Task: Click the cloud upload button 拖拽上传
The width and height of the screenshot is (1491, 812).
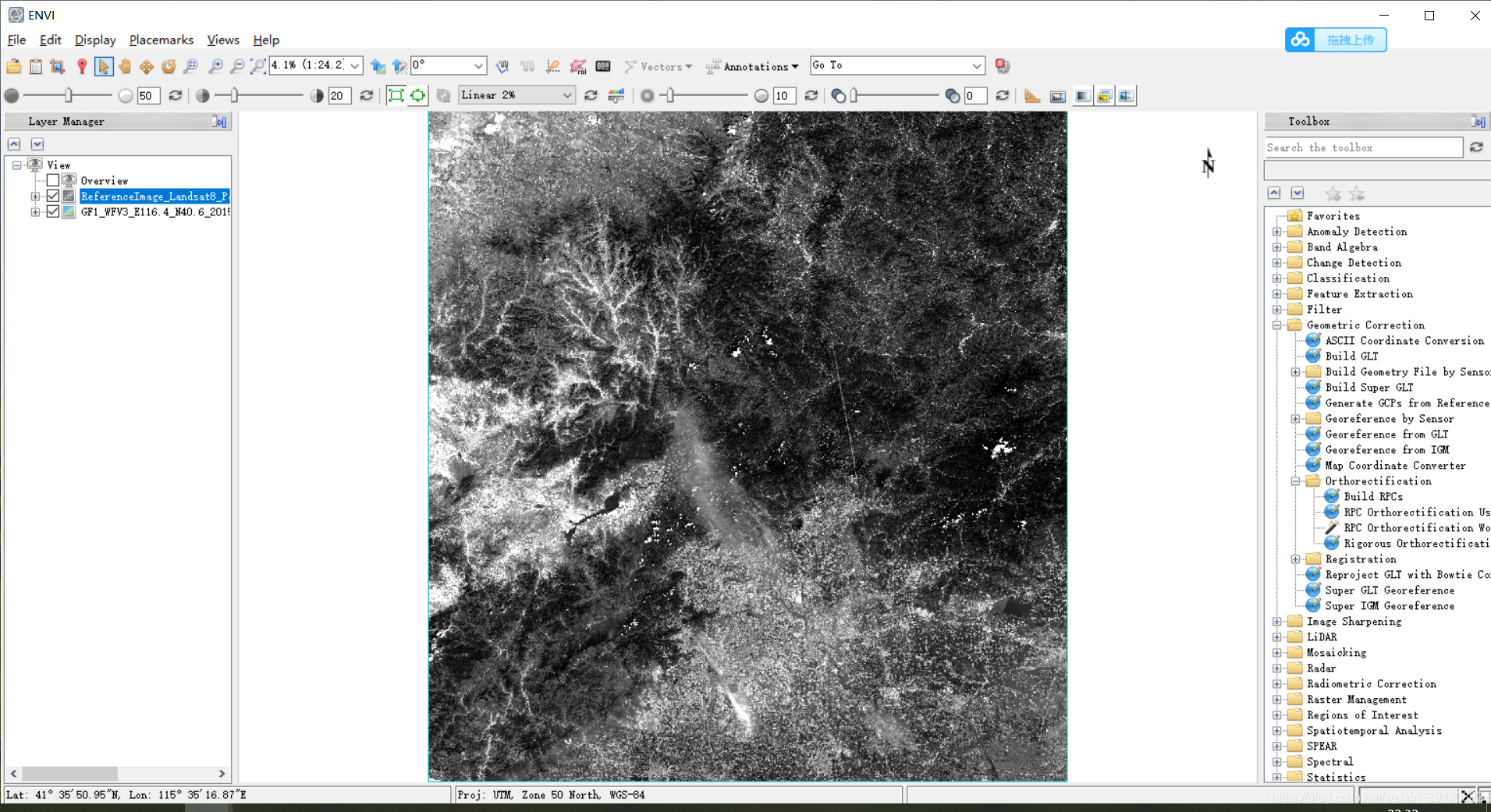Action: click(x=1336, y=40)
